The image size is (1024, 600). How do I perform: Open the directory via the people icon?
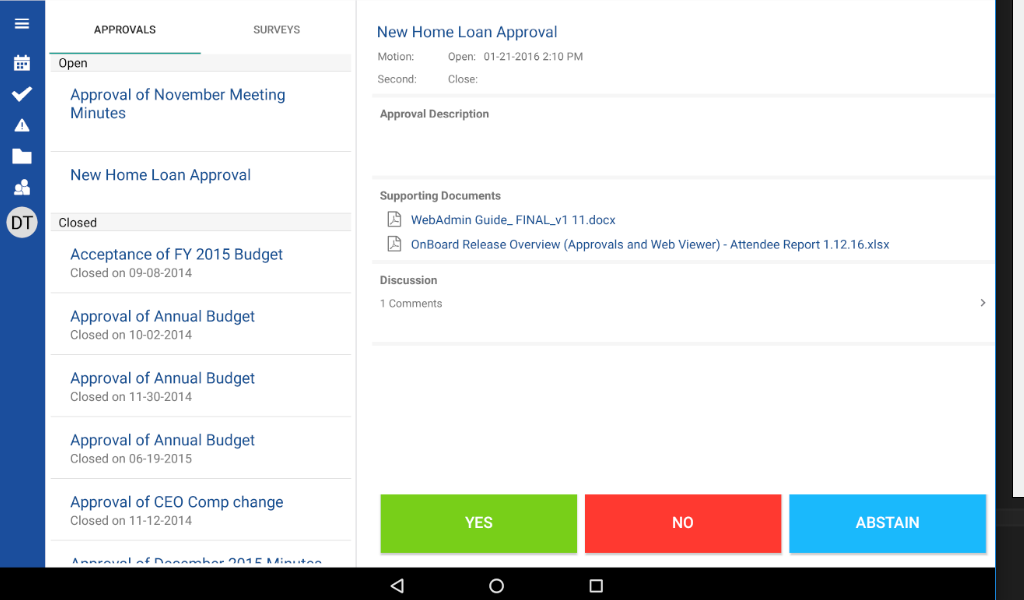pyautogui.click(x=22, y=188)
